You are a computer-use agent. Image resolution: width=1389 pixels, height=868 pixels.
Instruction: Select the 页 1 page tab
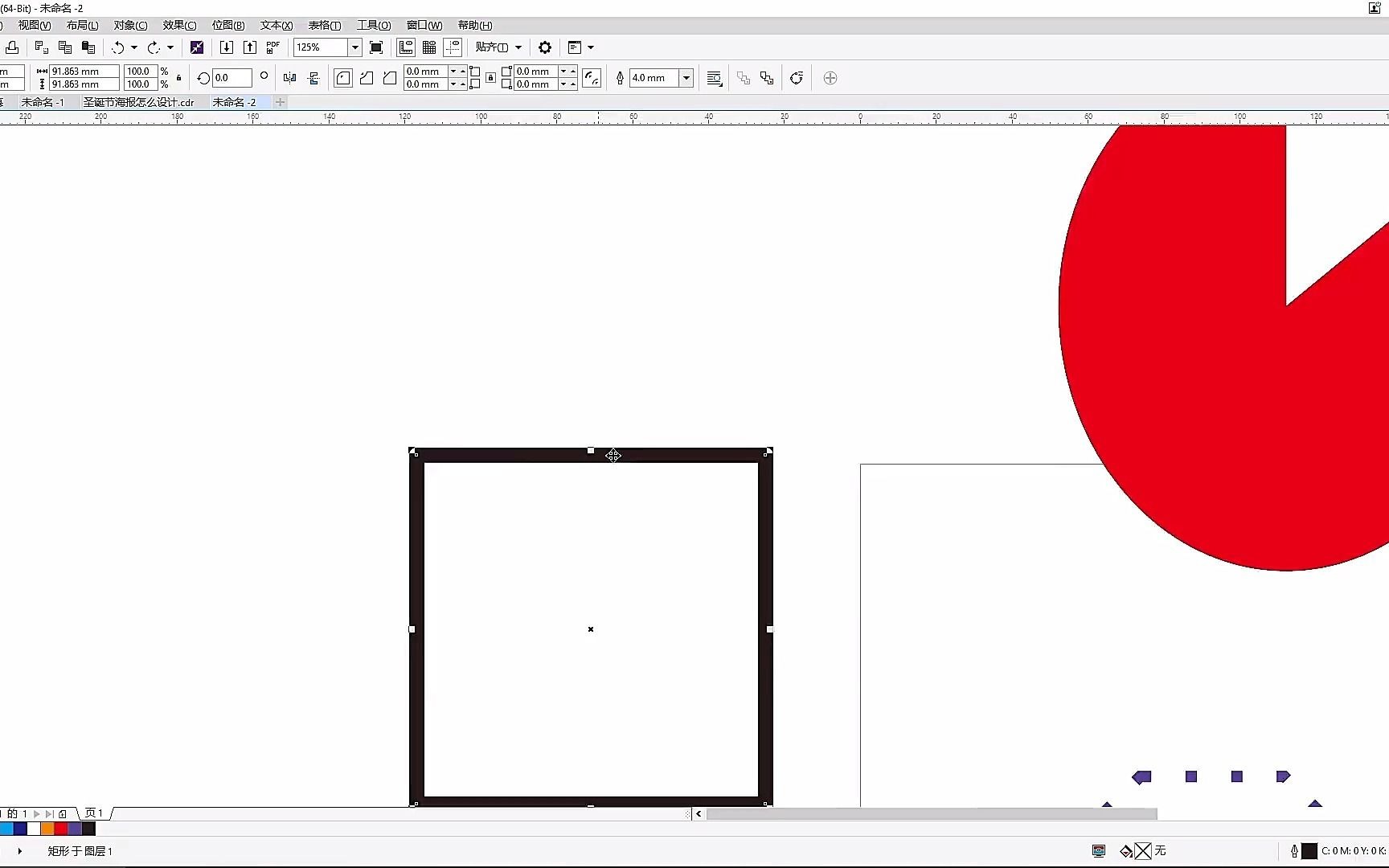pyautogui.click(x=94, y=813)
